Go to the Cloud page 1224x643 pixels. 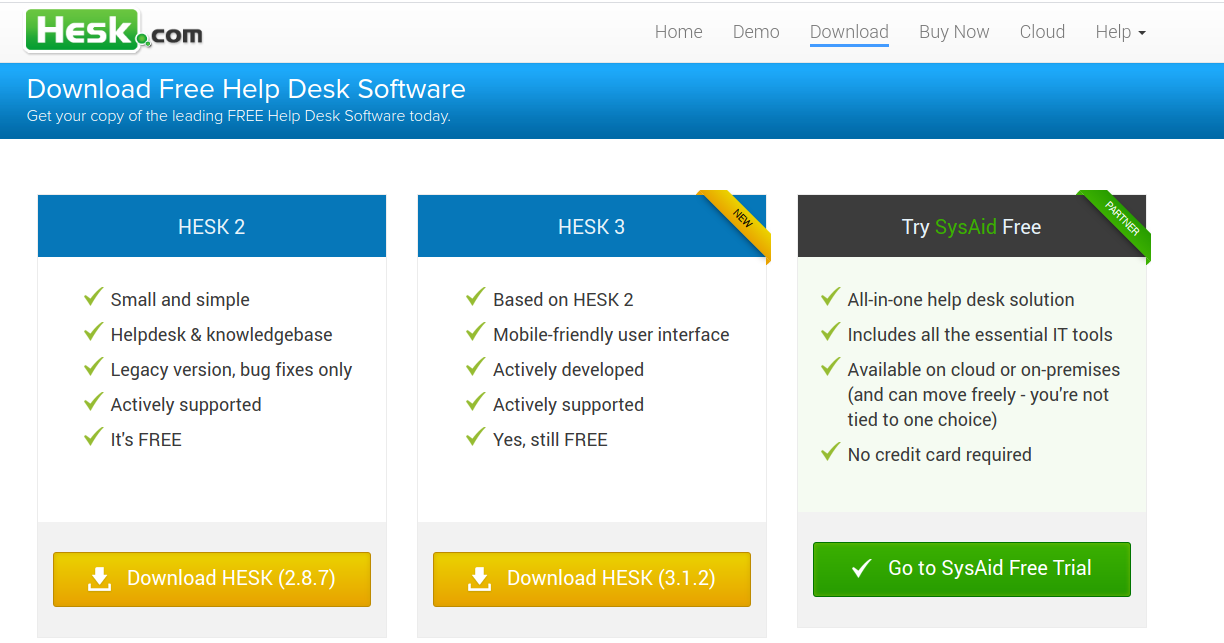tap(1042, 32)
